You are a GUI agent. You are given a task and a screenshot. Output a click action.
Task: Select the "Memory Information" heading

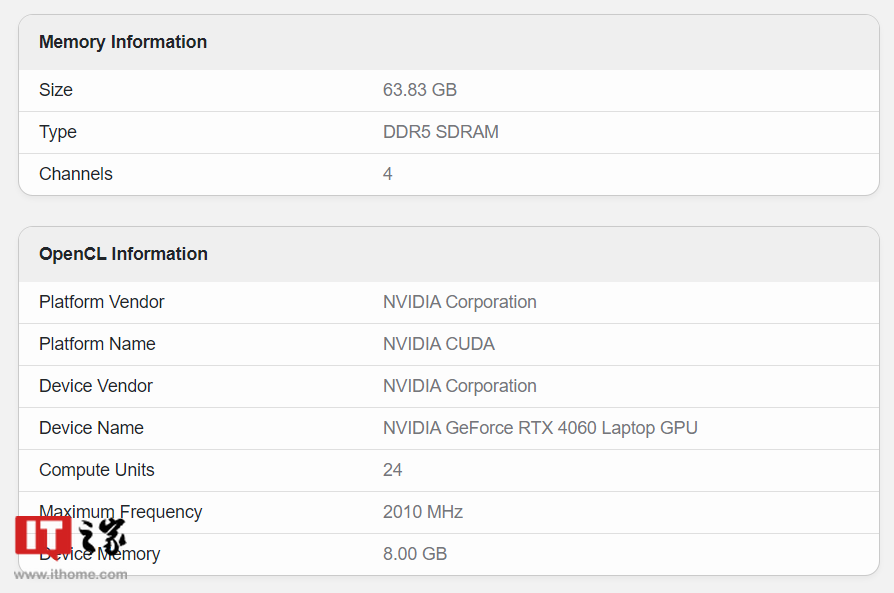(123, 42)
